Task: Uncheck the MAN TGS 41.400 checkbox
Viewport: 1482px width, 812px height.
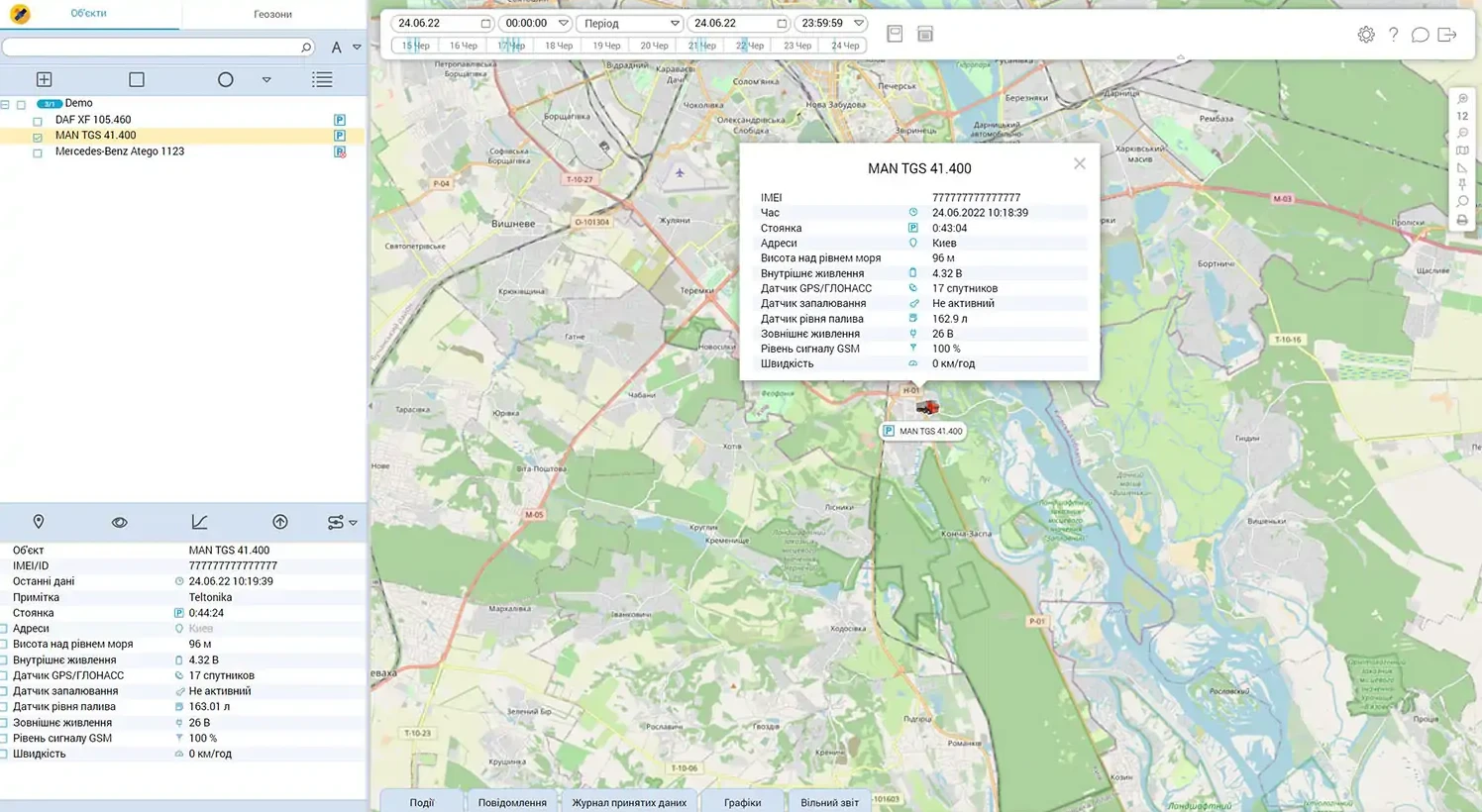Action: [38, 137]
